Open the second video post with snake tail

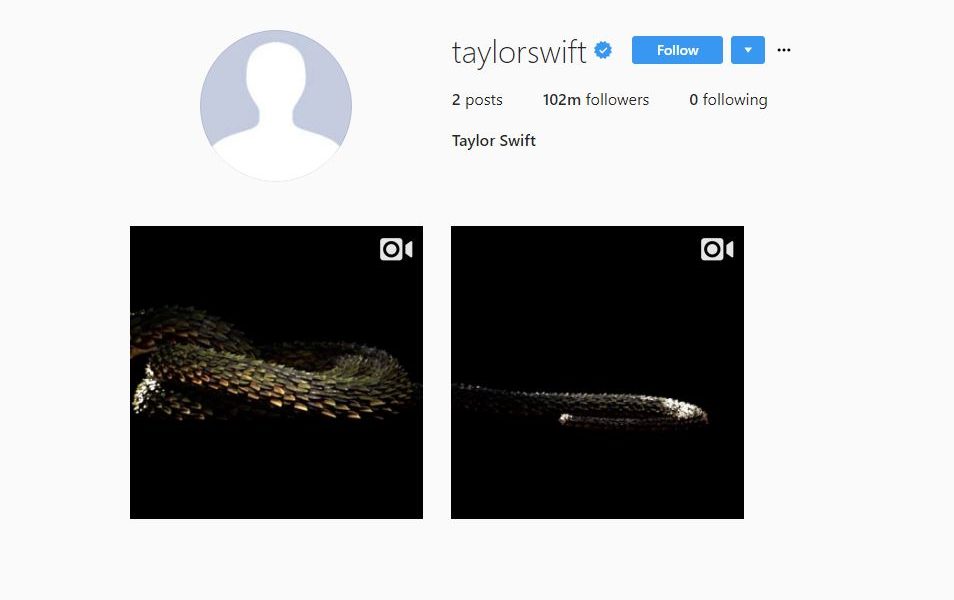[597, 372]
